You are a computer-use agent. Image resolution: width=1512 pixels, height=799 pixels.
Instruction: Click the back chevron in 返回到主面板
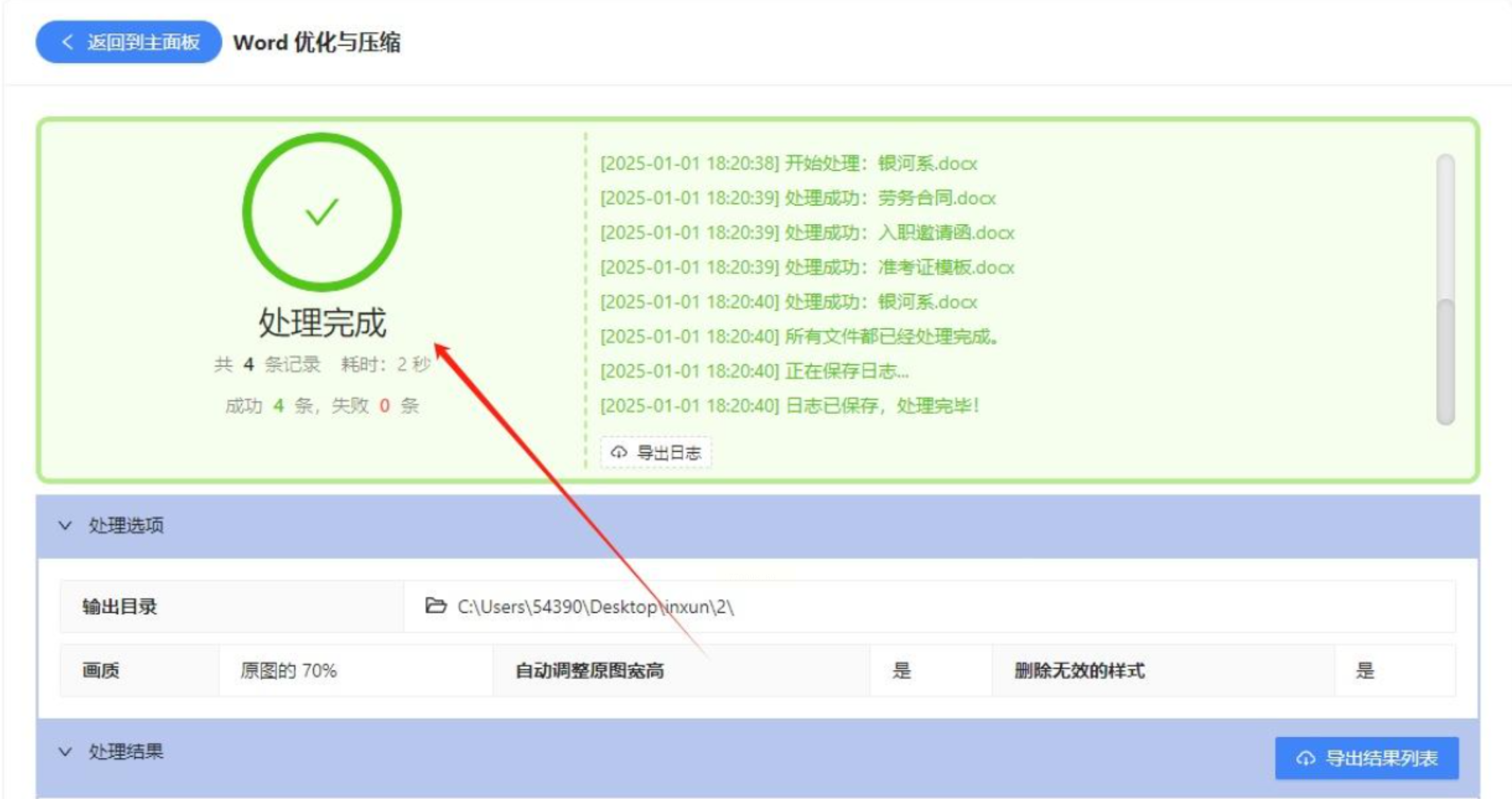pyautogui.click(x=67, y=42)
